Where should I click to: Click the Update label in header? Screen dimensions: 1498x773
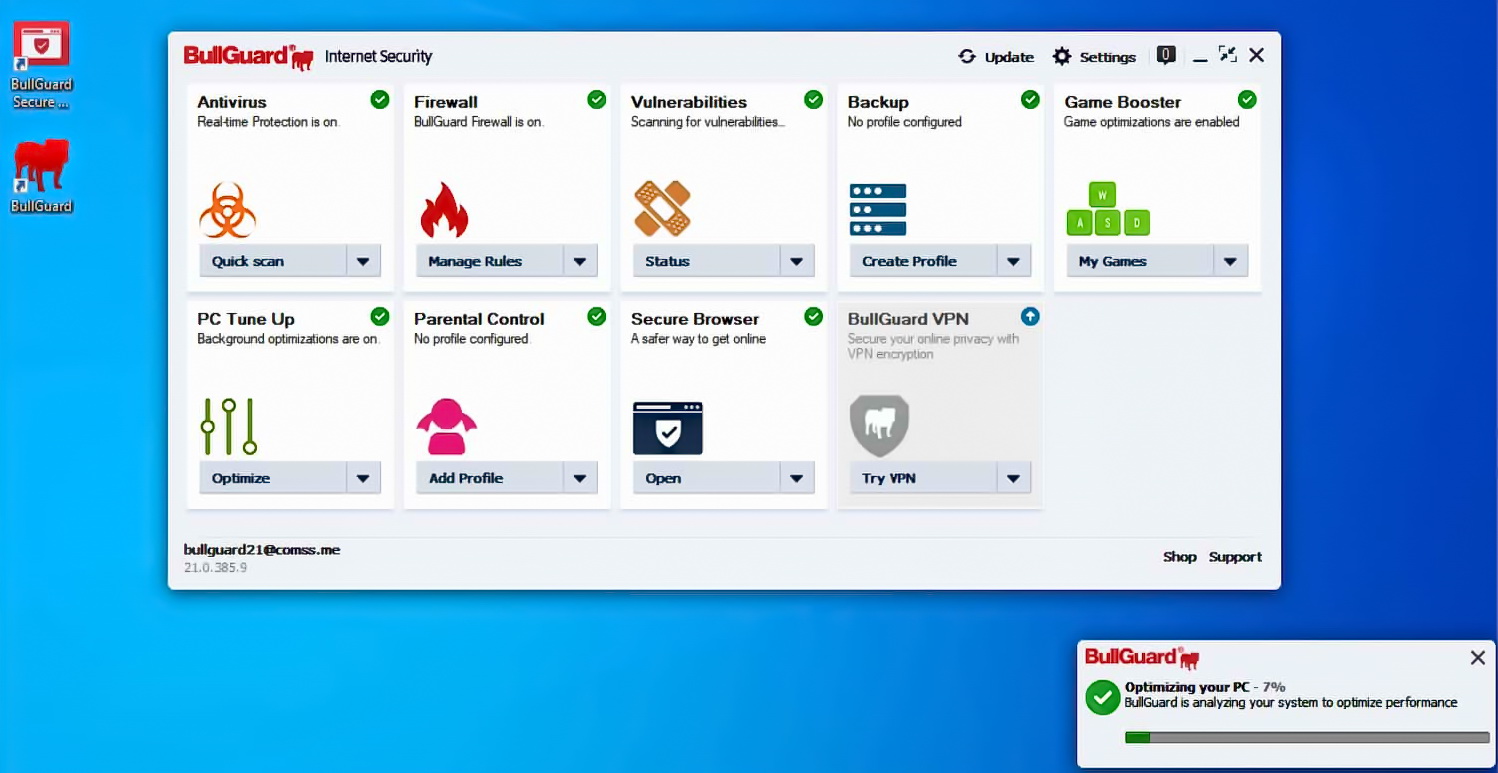[1009, 57]
